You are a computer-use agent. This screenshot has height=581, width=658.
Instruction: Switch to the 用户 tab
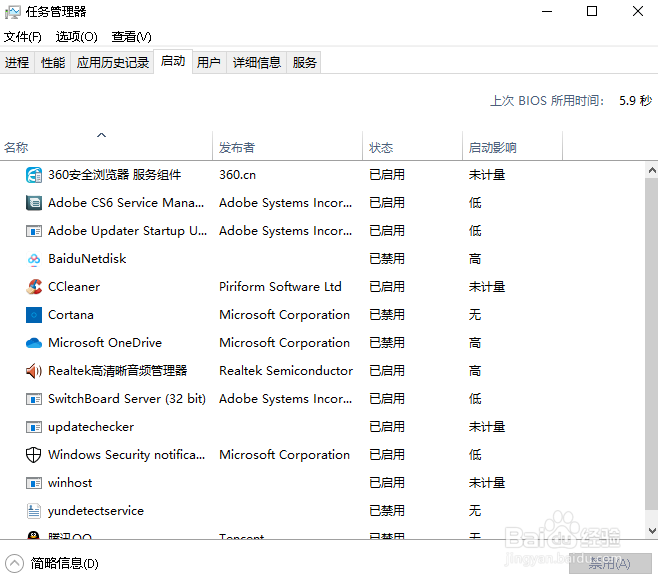pyautogui.click(x=209, y=63)
